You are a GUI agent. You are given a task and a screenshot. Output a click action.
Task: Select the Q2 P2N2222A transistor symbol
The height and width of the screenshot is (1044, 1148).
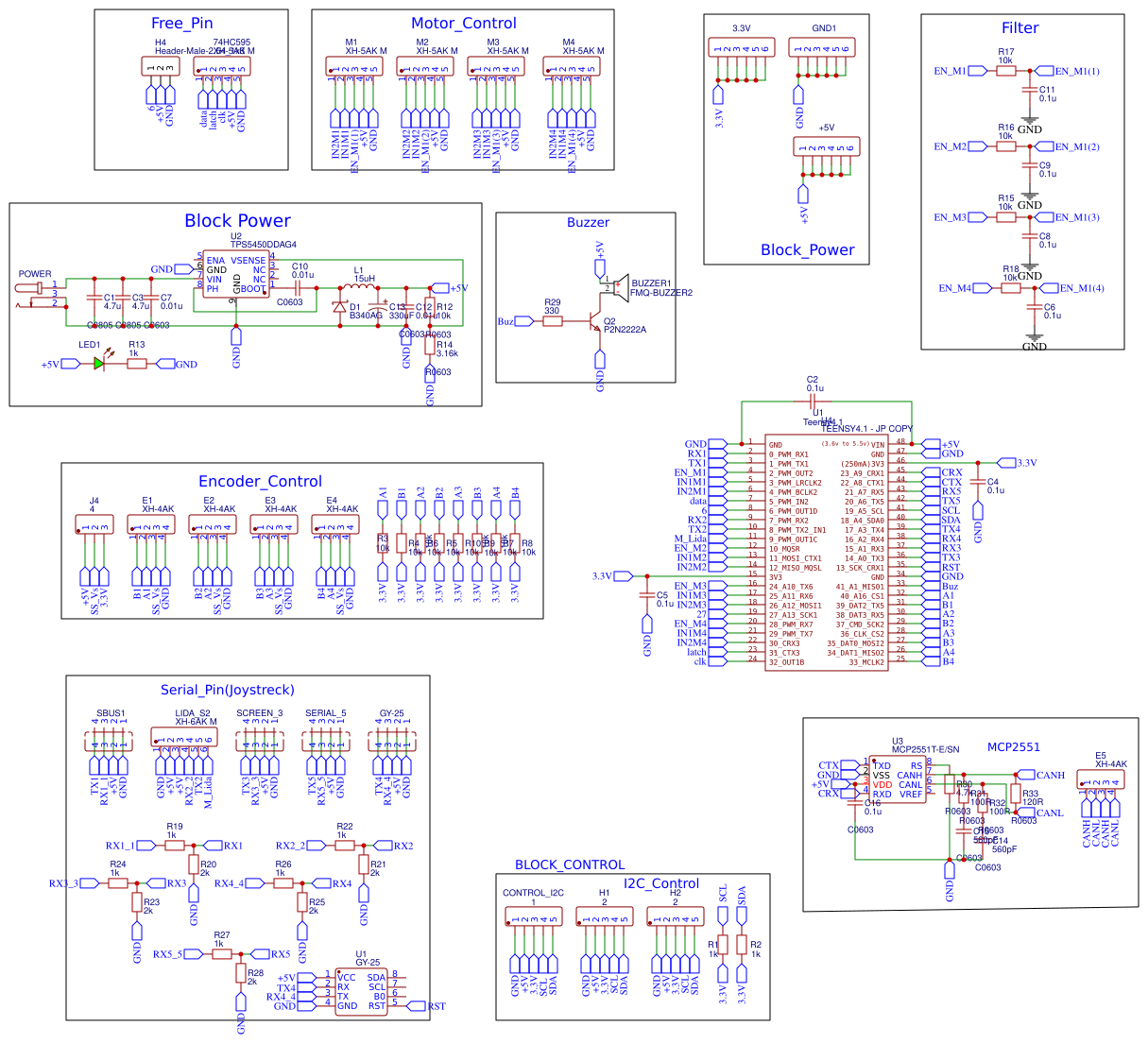pyautogui.click(x=595, y=321)
